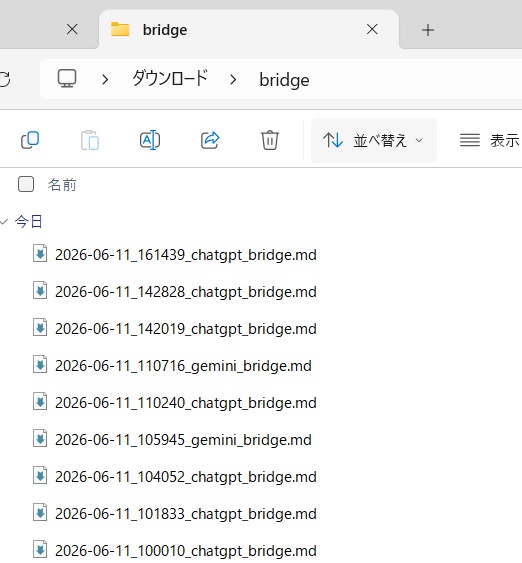Click the Rename toolbar icon
Image resolution: width=522 pixels, height=563 pixels.
tap(150, 140)
